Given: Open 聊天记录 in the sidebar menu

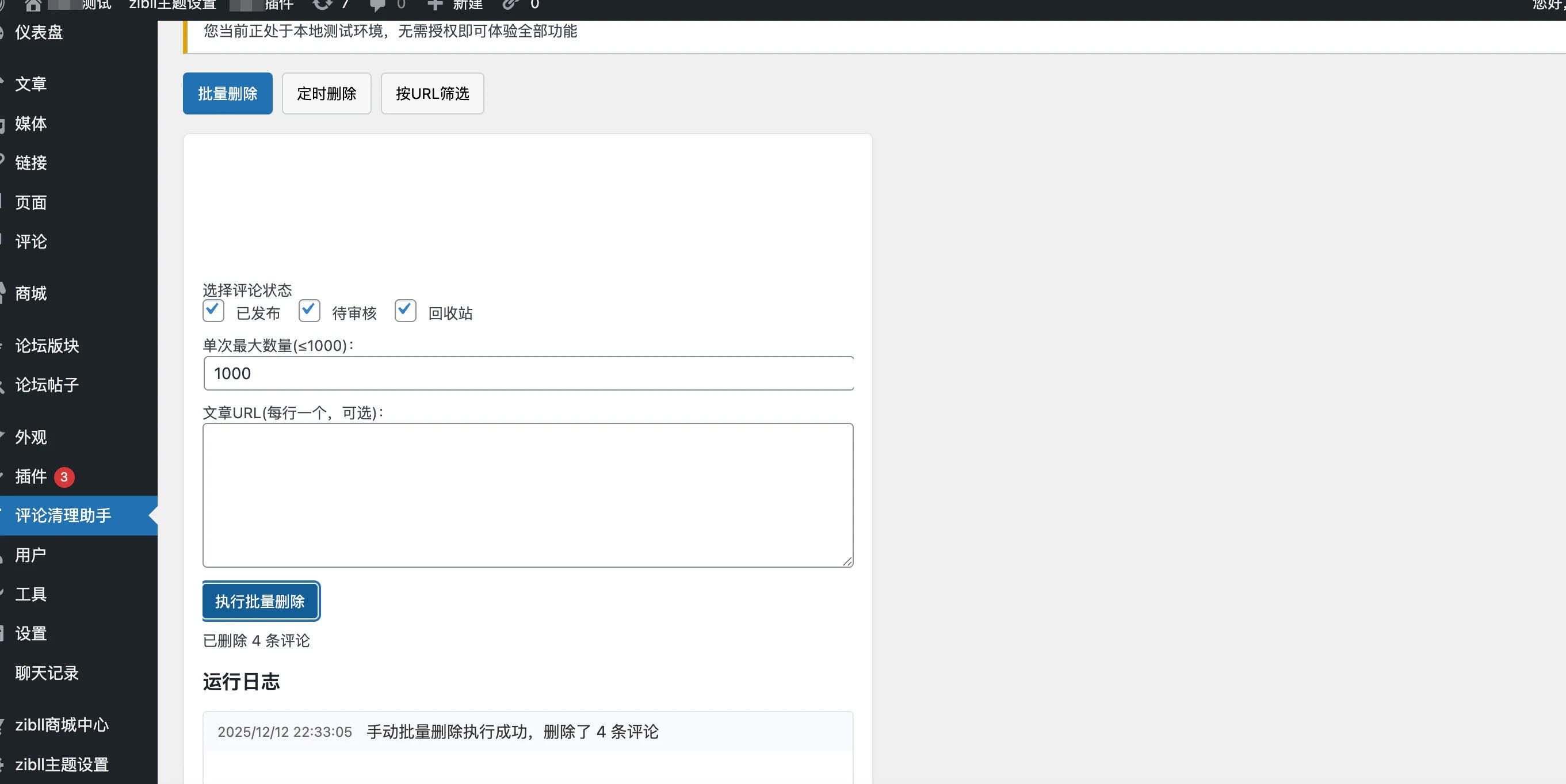Looking at the screenshot, I should (x=47, y=674).
